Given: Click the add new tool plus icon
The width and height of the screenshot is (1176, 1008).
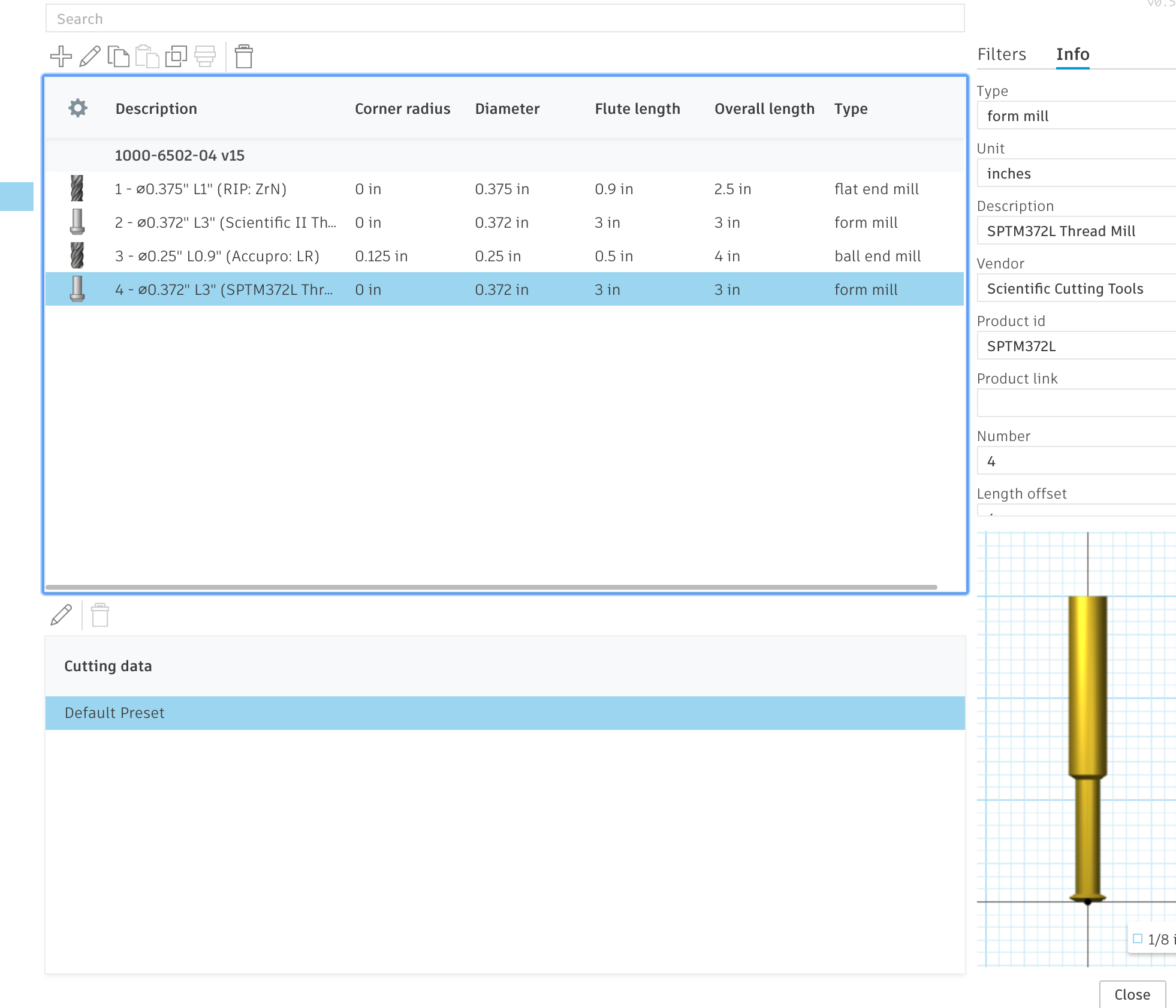Looking at the screenshot, I should [61, 56].
